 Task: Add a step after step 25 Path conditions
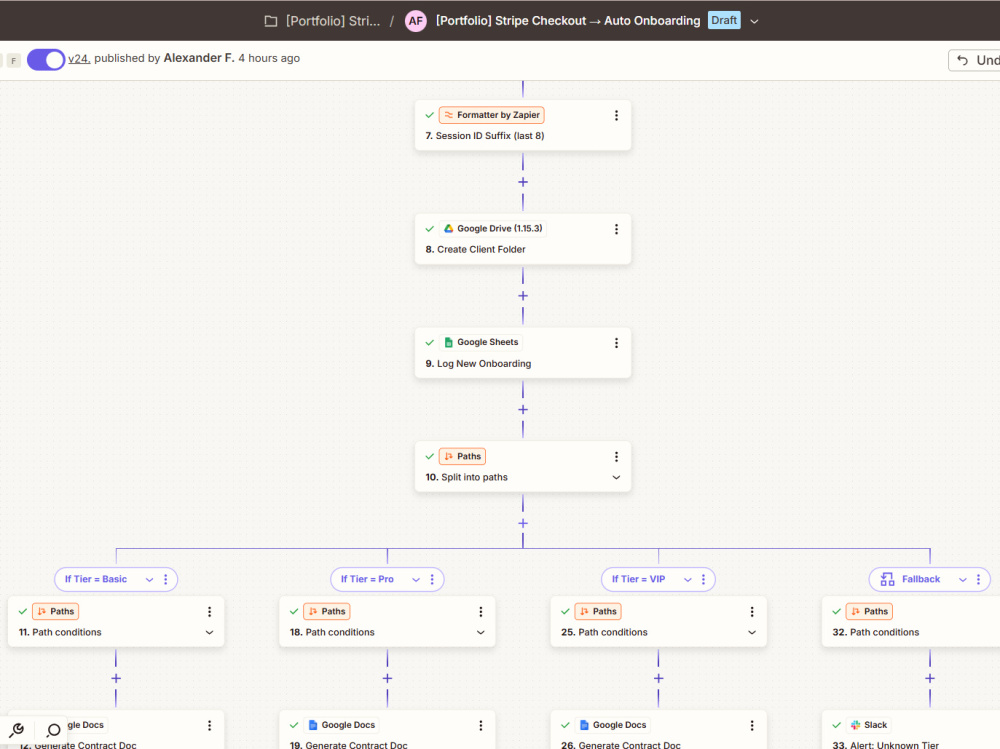[659, 678]
